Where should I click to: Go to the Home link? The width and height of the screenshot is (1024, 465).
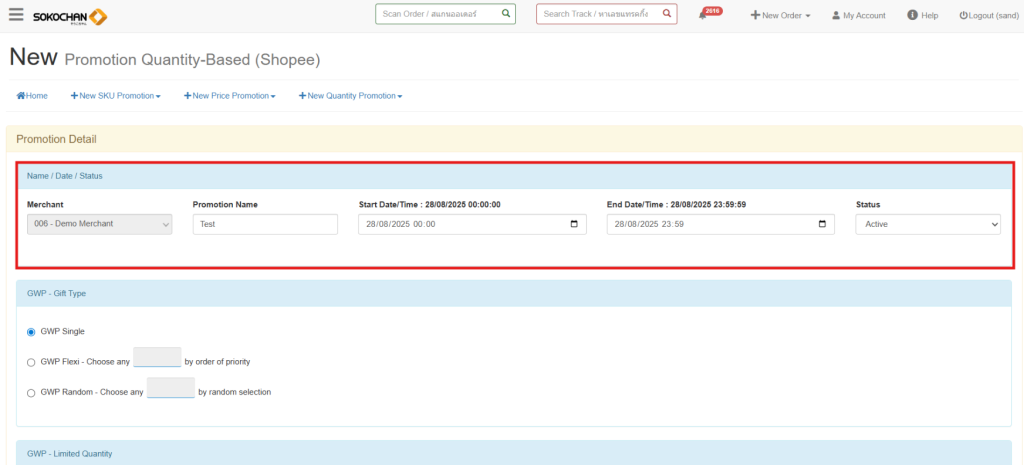coord(32,96)
